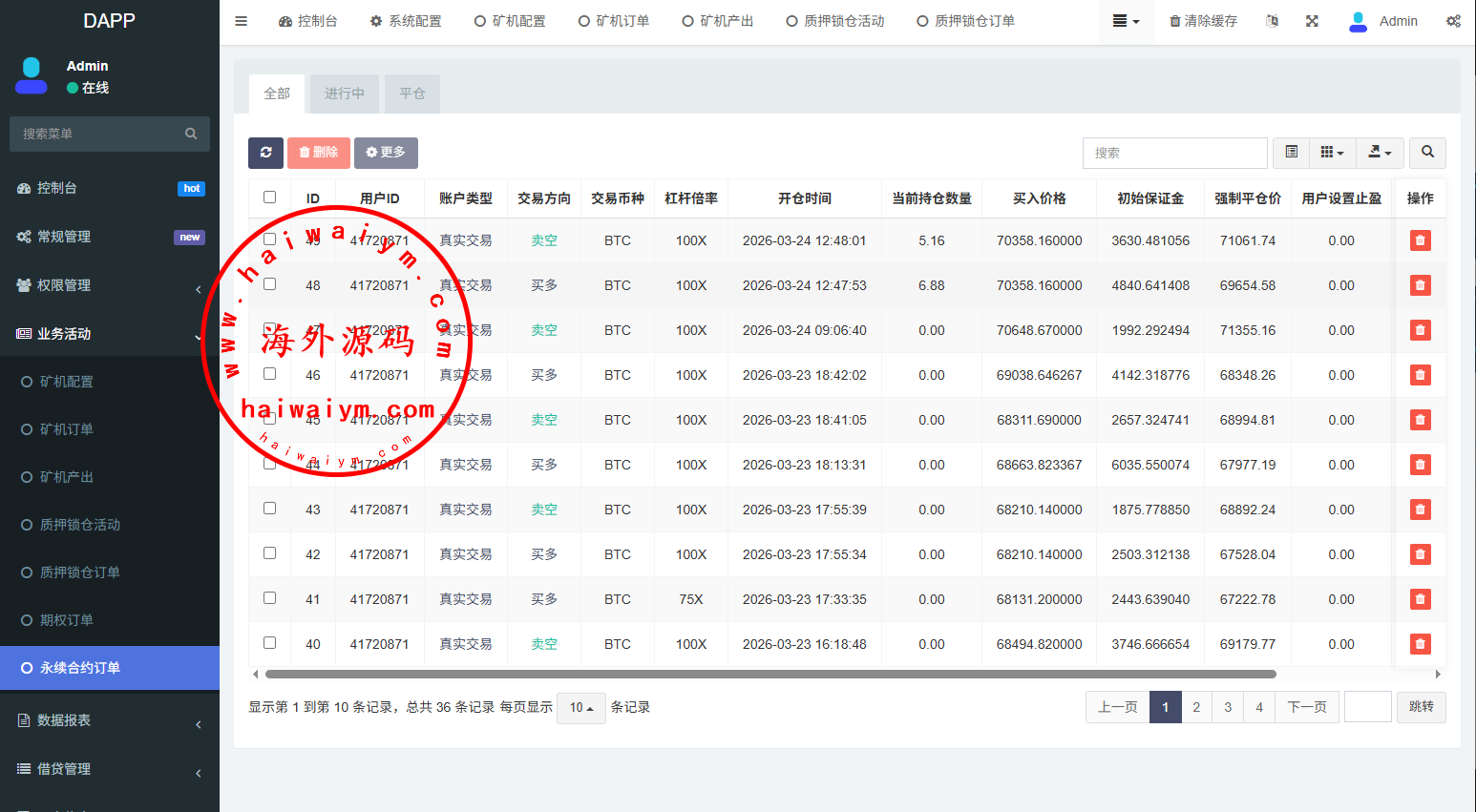Click the 清除缓存 button
Image resolution: width=1476 pixels, height=812 pixels.
pyautogui.click(x=1203, y=21)
